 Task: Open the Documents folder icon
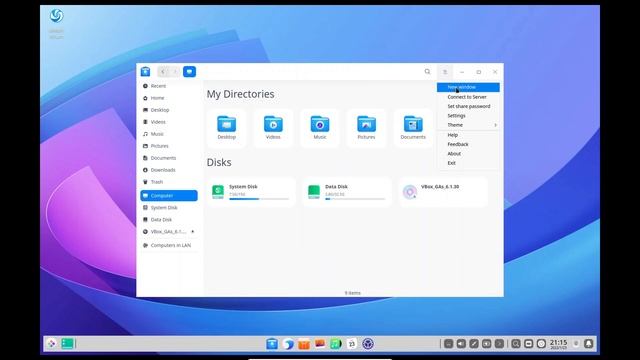(x=413, y=128)
